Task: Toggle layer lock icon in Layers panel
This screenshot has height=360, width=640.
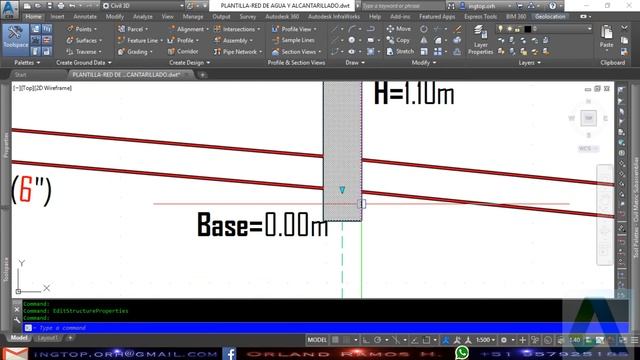Action: [518, 29]
